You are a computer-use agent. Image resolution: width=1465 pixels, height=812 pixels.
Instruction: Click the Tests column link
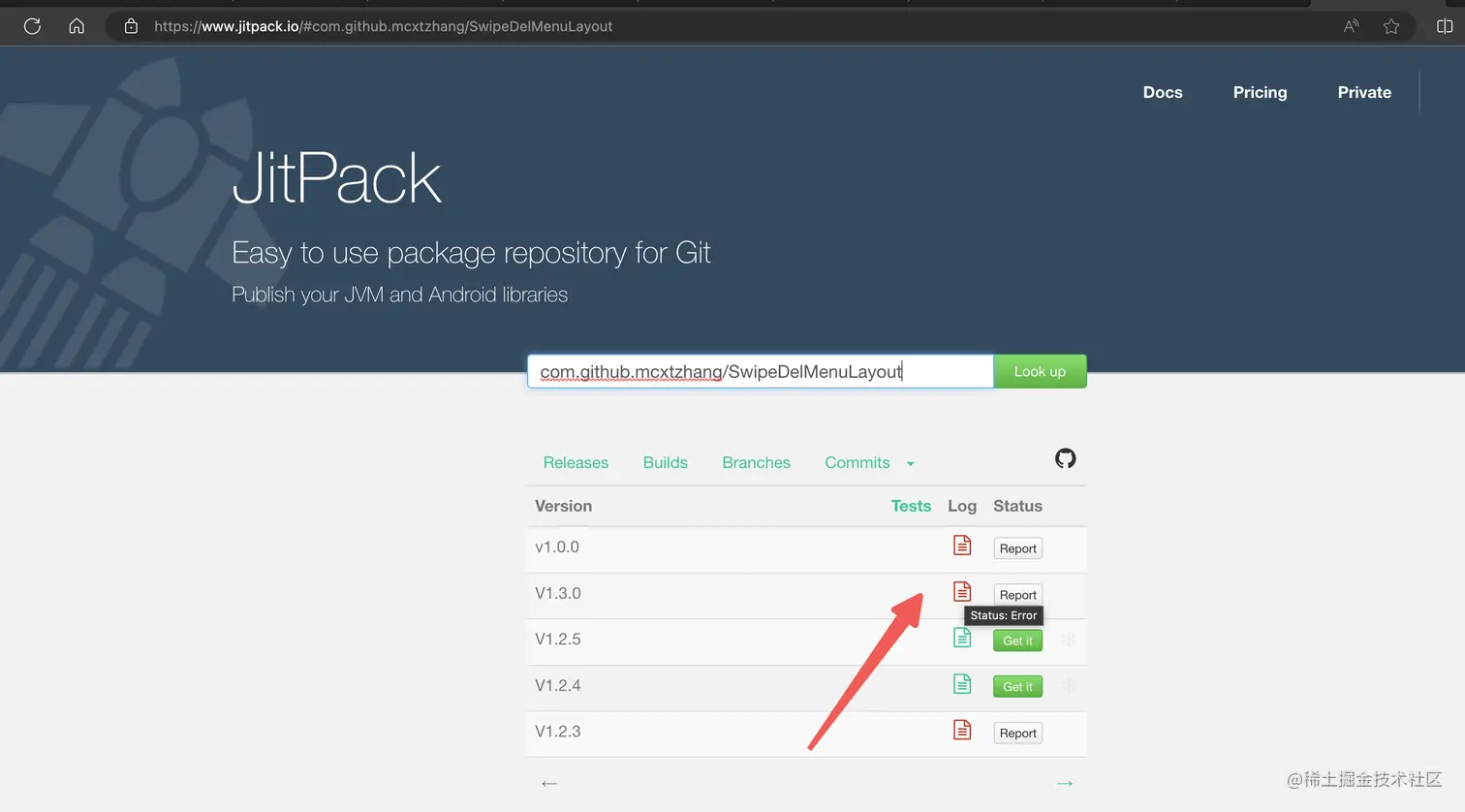911,506
